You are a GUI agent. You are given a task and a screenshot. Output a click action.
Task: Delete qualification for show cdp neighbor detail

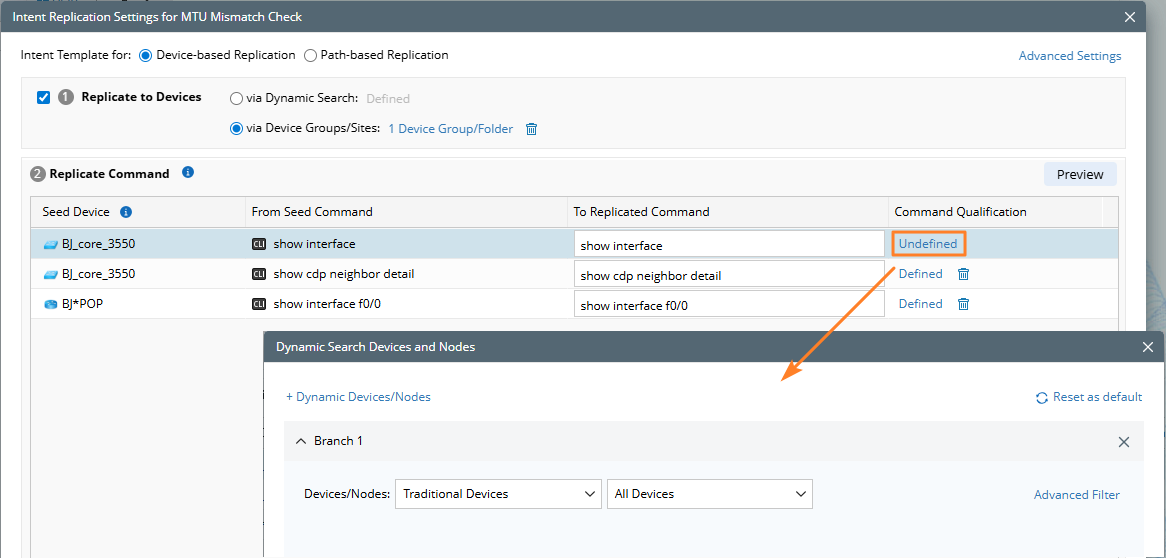point(963,274)
